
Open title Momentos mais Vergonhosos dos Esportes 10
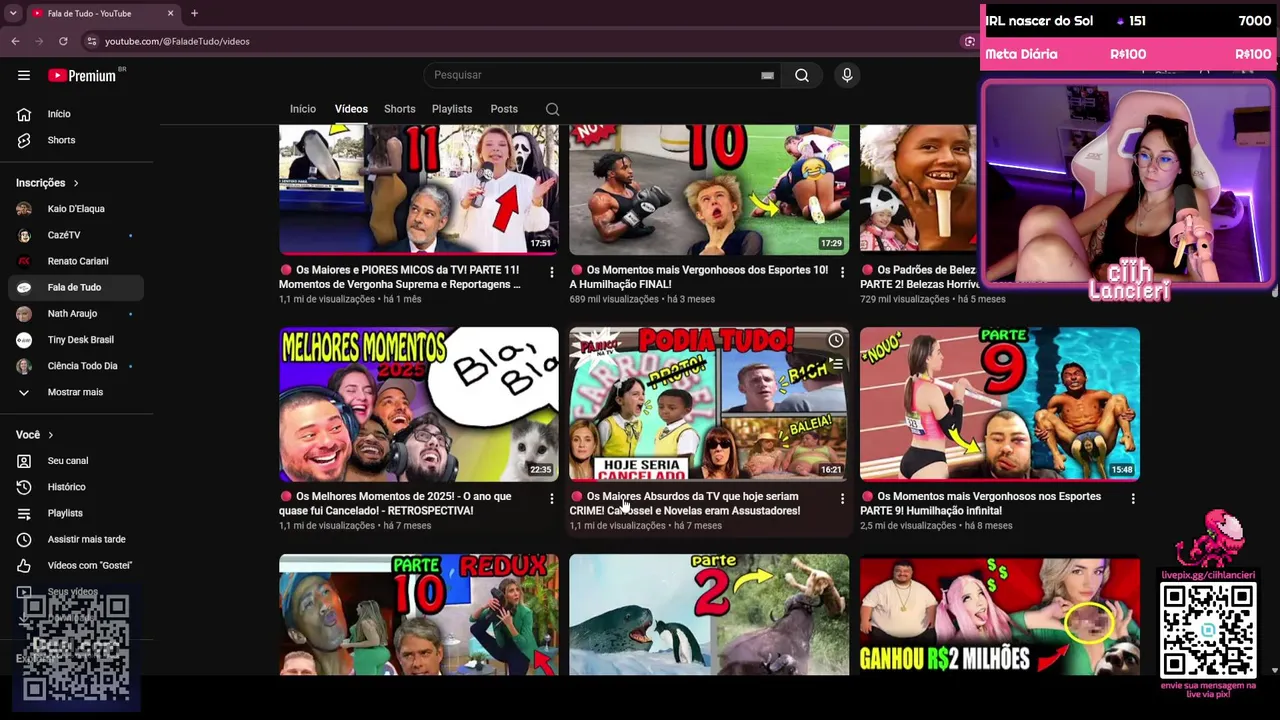coord(699,277)
